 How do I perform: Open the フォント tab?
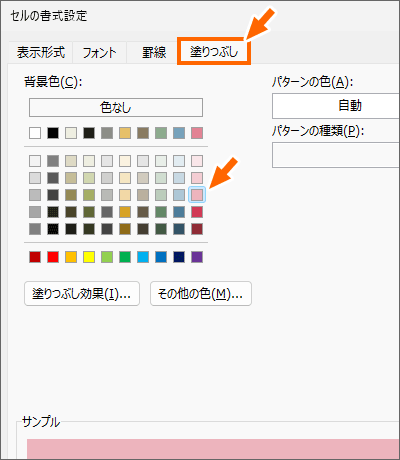99,52
